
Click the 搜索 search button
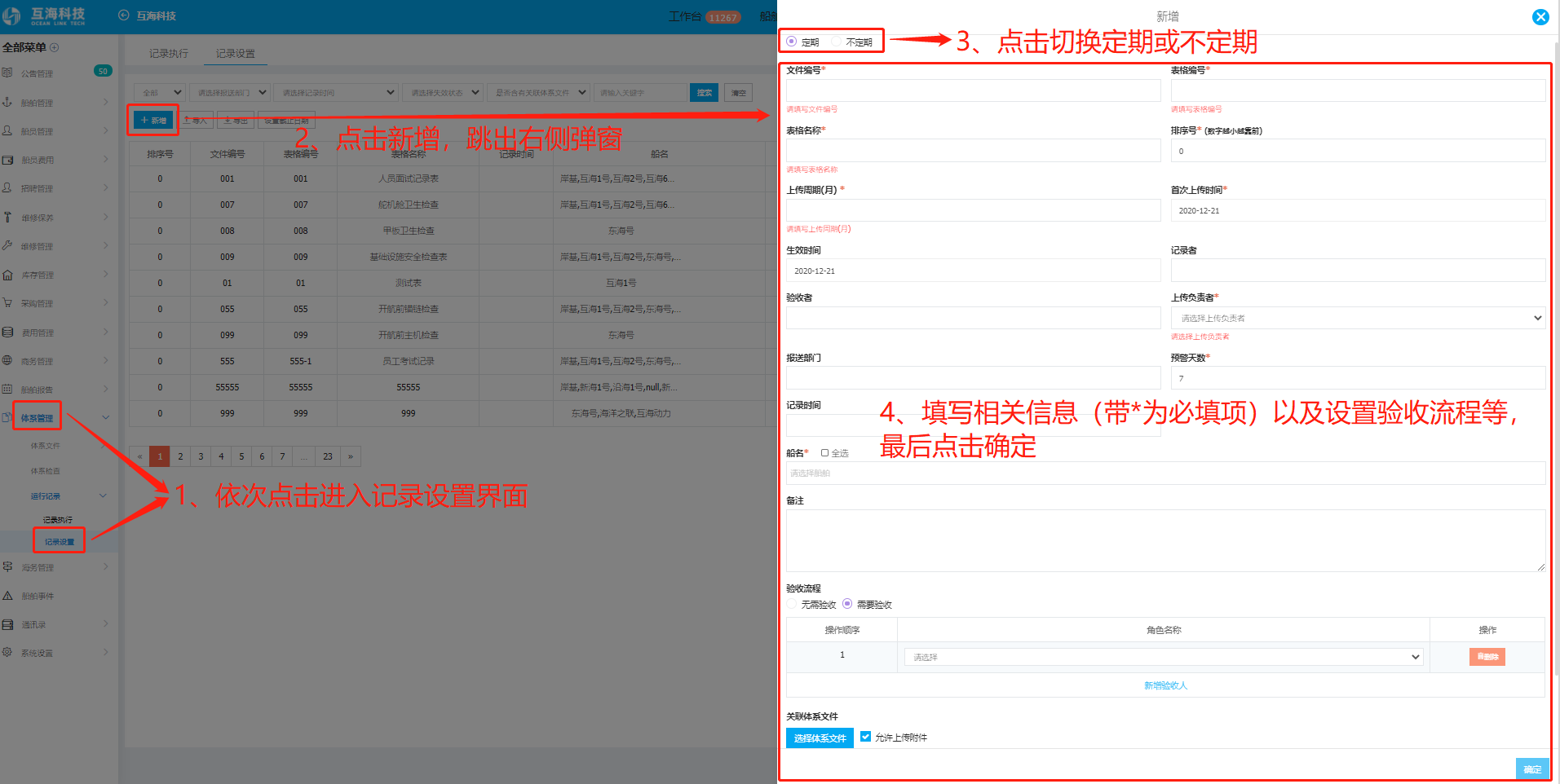pos(705,93)
